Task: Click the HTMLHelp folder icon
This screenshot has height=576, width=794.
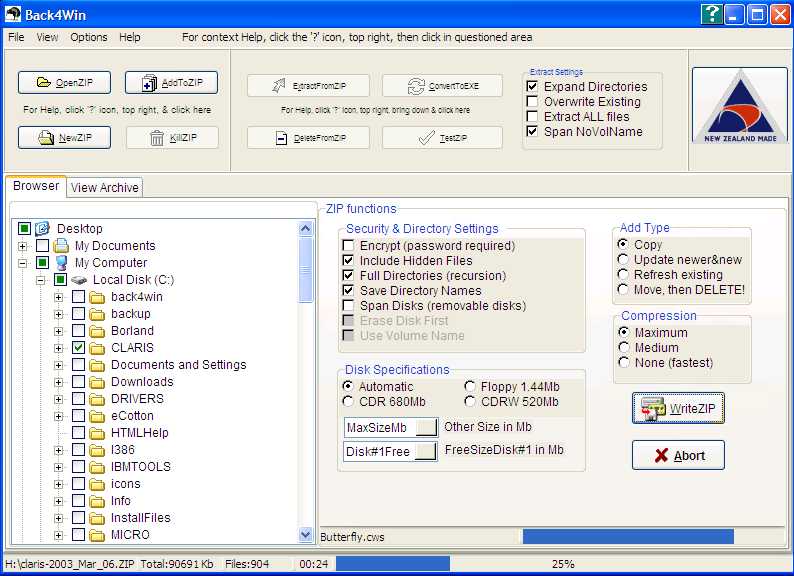Action: pos(97,433)
